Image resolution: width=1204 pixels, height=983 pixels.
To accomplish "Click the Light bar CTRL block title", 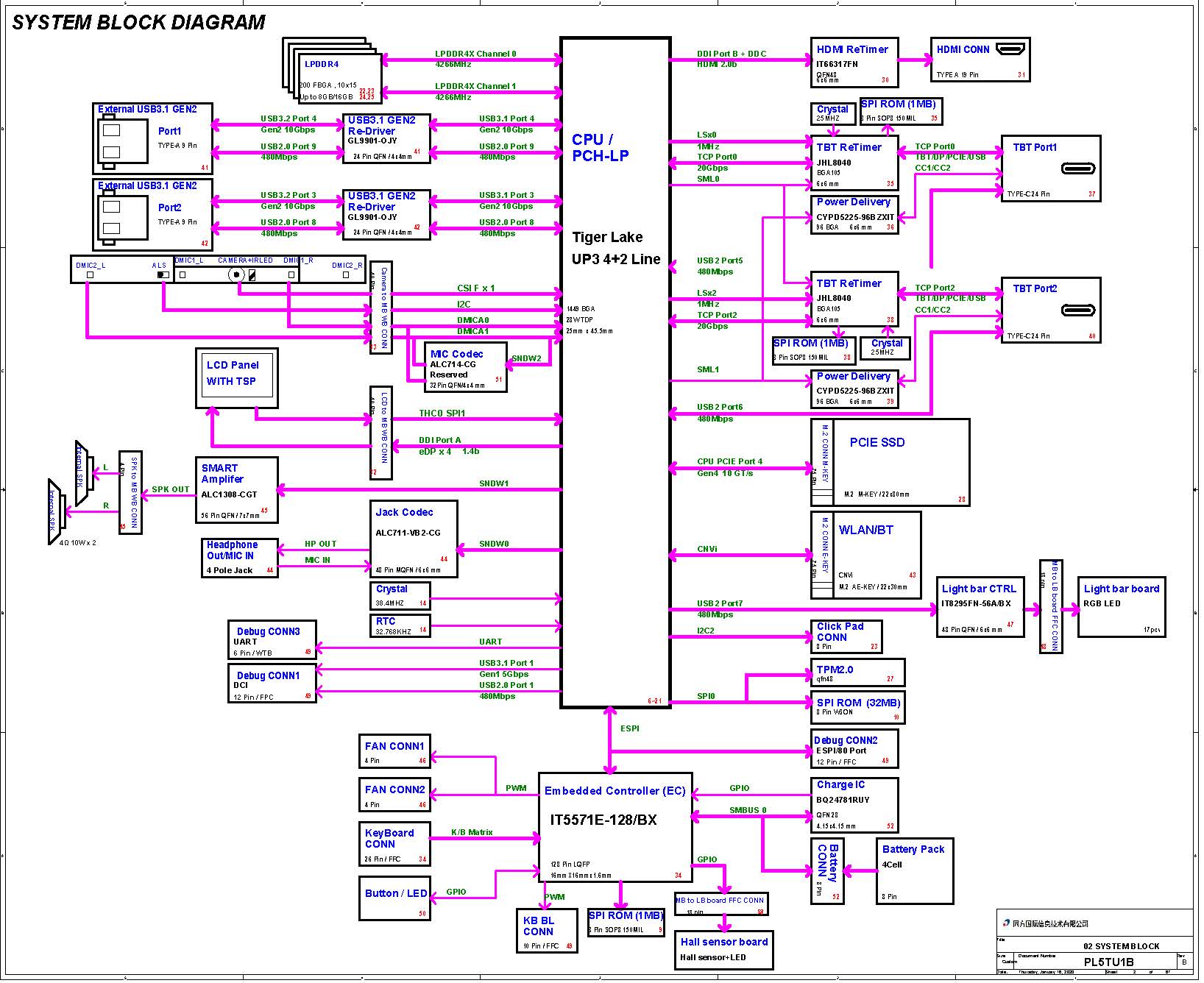I will [979, 589].
